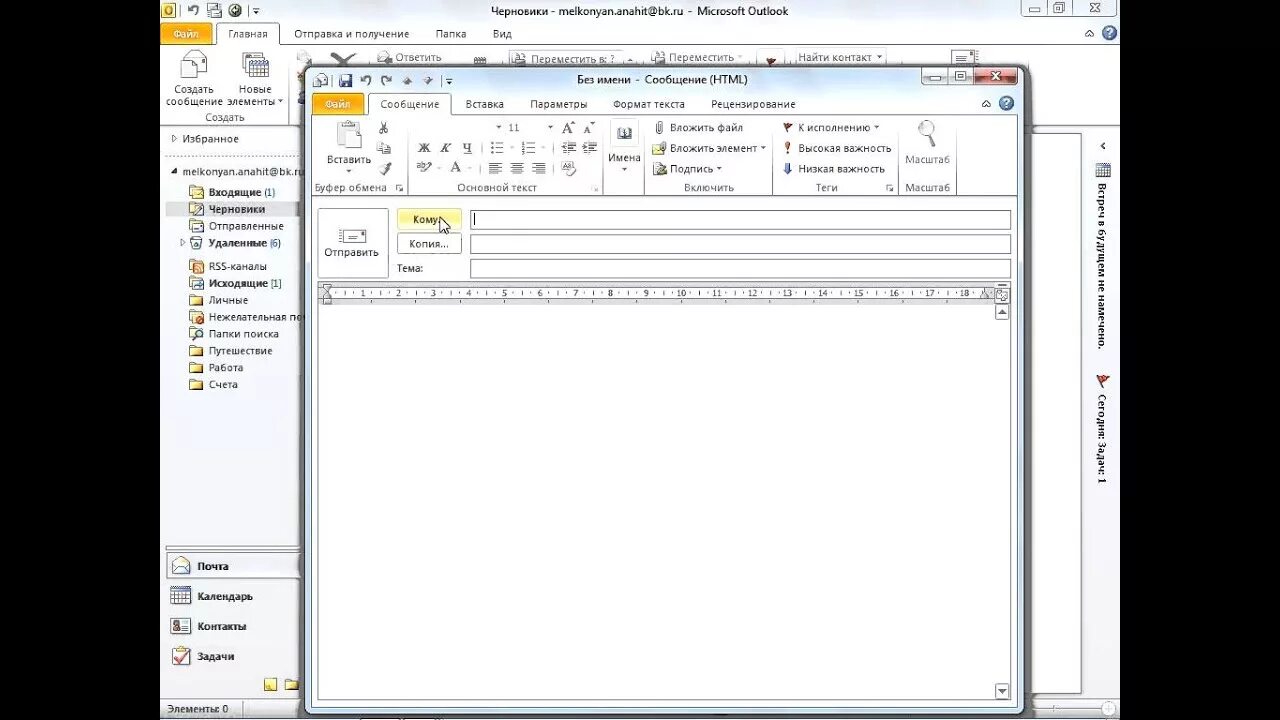Click Undo in message quick access toolbar
The image size is (1280, 720).
366,80
